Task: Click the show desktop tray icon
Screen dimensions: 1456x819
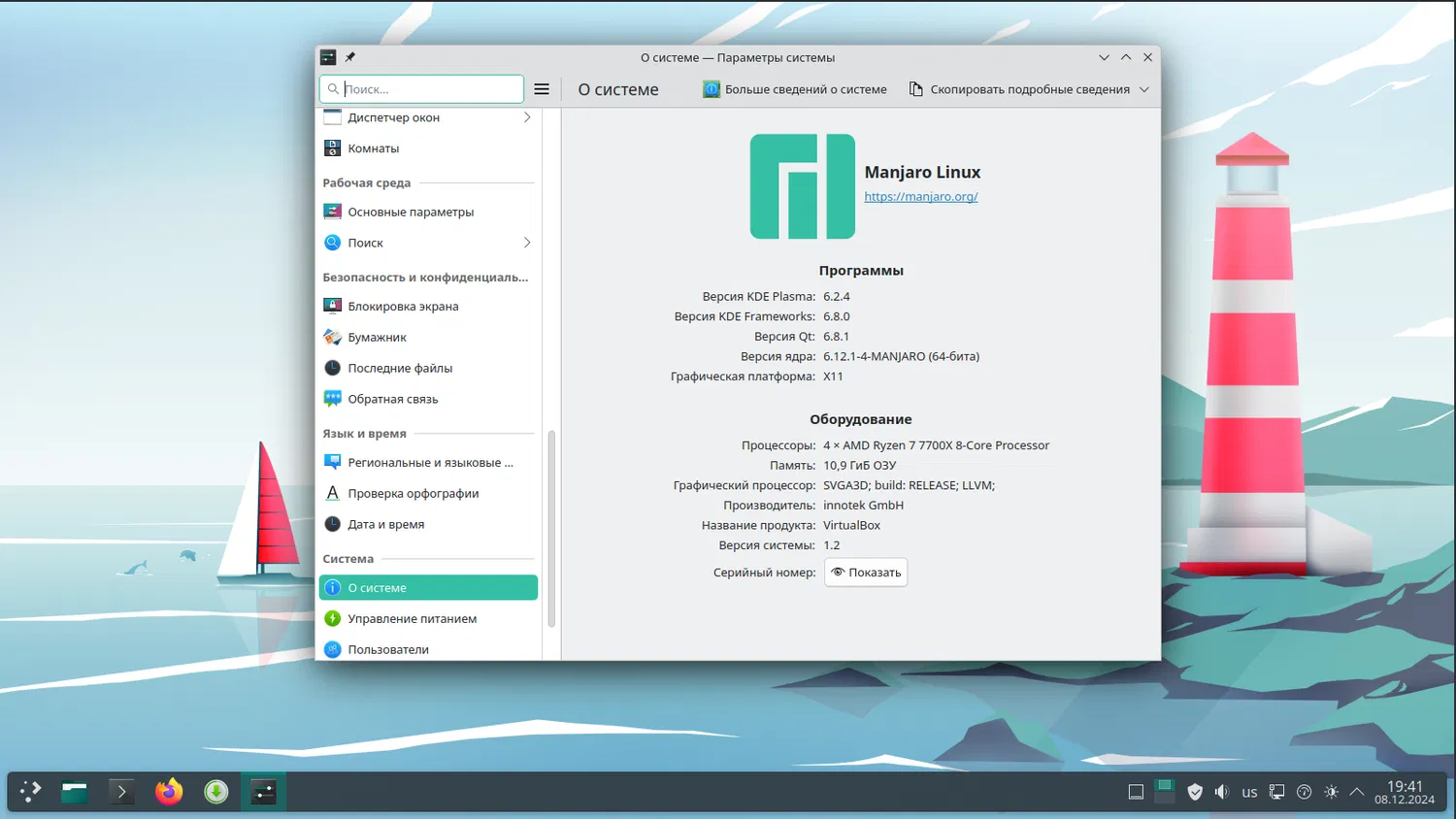Action: pyautogui.click(x=1136, y=792)
